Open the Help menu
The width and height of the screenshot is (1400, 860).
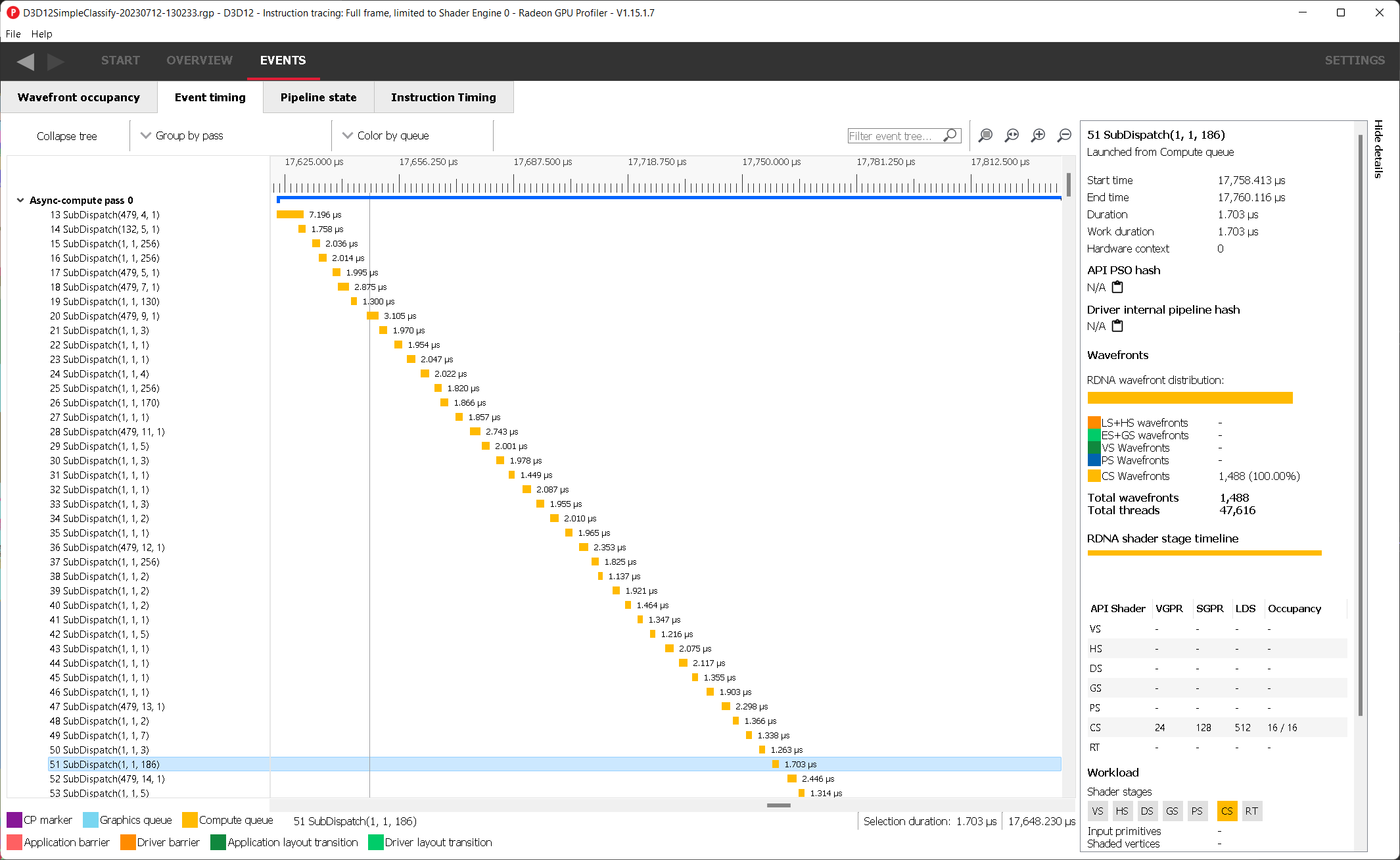(x=42, y=34)
